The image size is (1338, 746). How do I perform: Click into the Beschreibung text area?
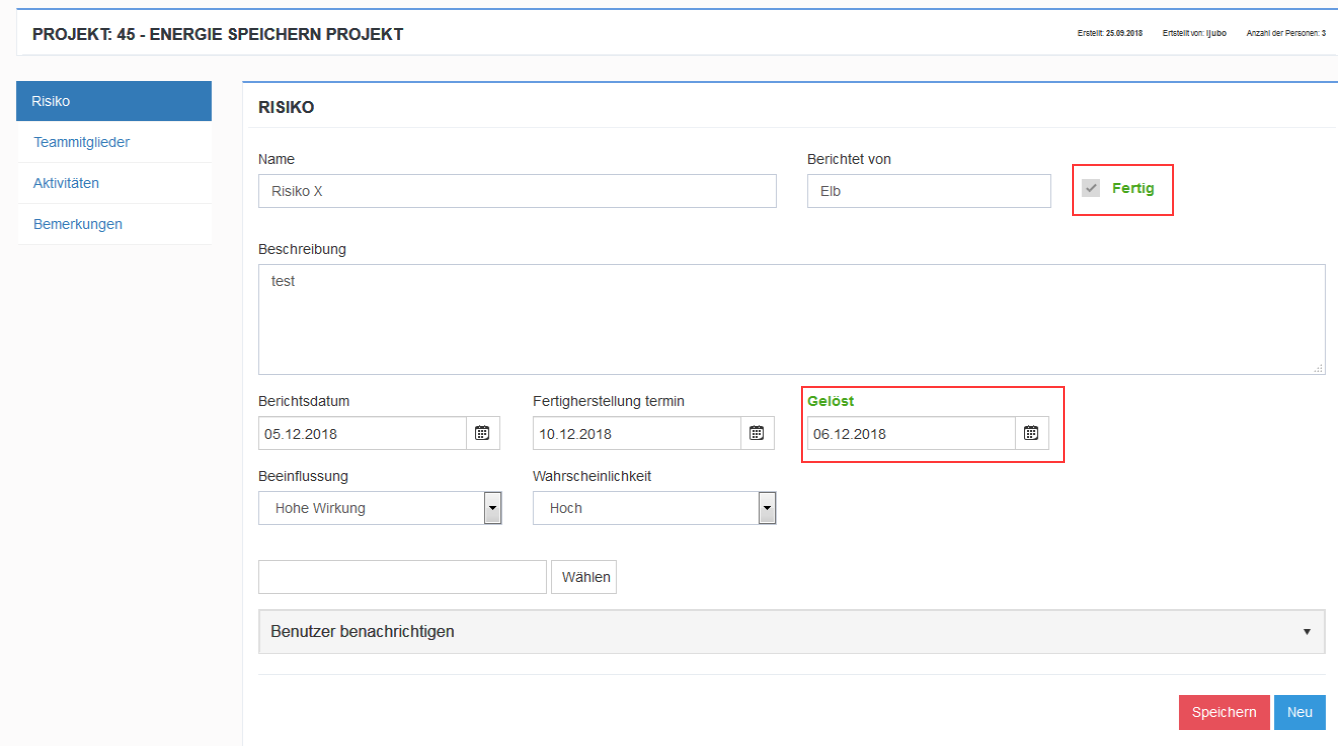792,319
